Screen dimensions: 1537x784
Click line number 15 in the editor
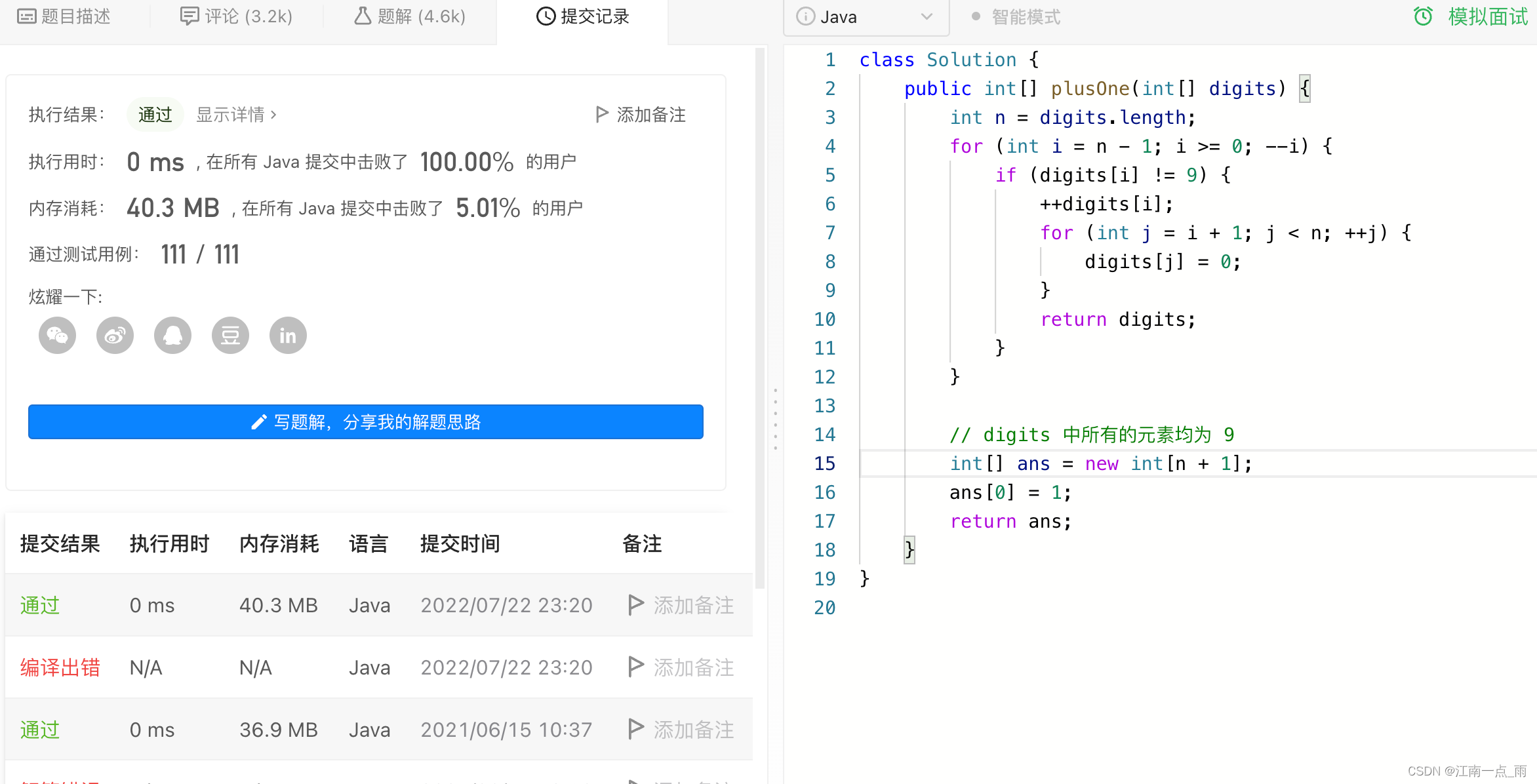click(x=825, y=463)
